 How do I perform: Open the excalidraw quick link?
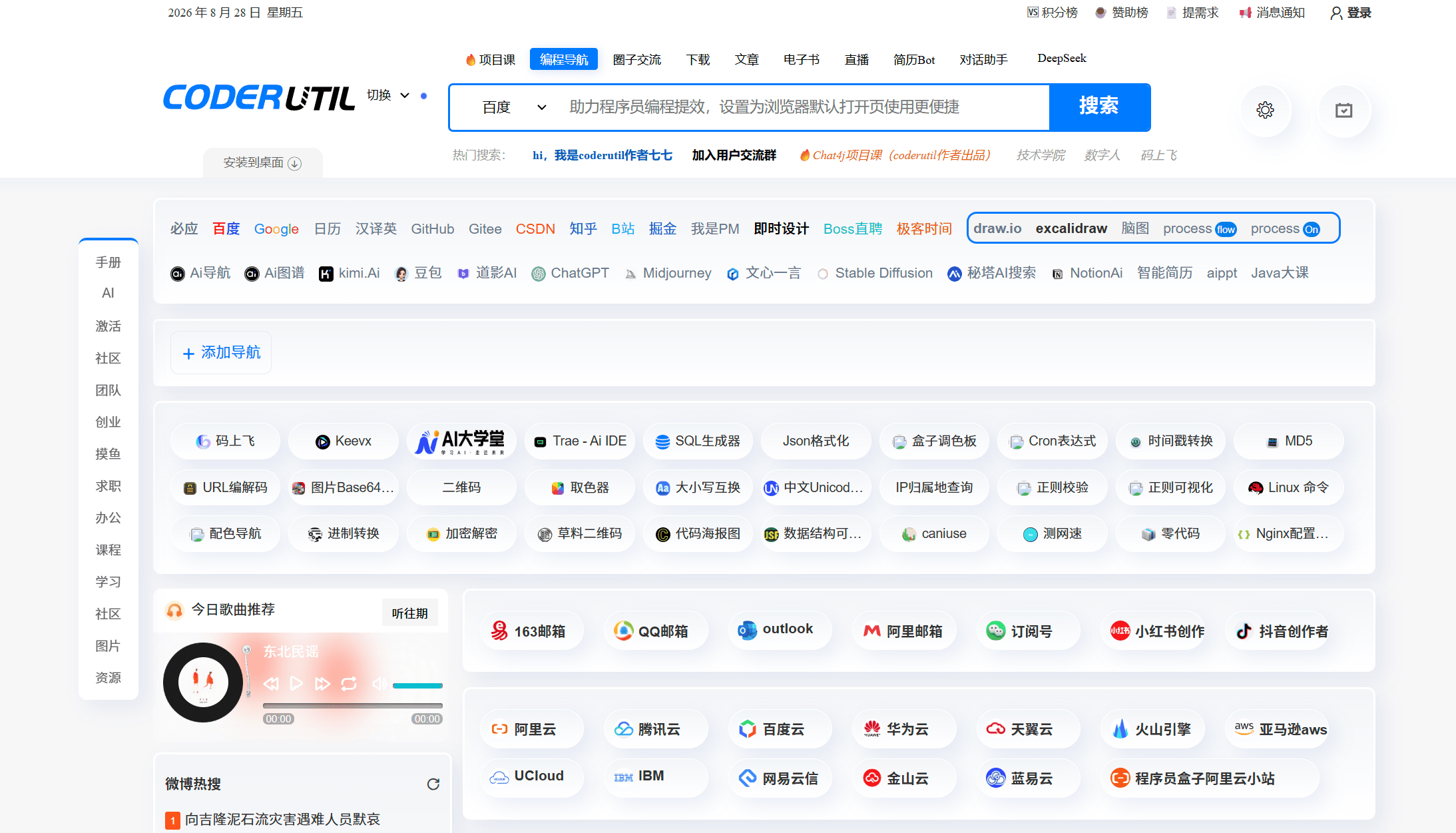pyautogui.click(x=1071, y=228)
